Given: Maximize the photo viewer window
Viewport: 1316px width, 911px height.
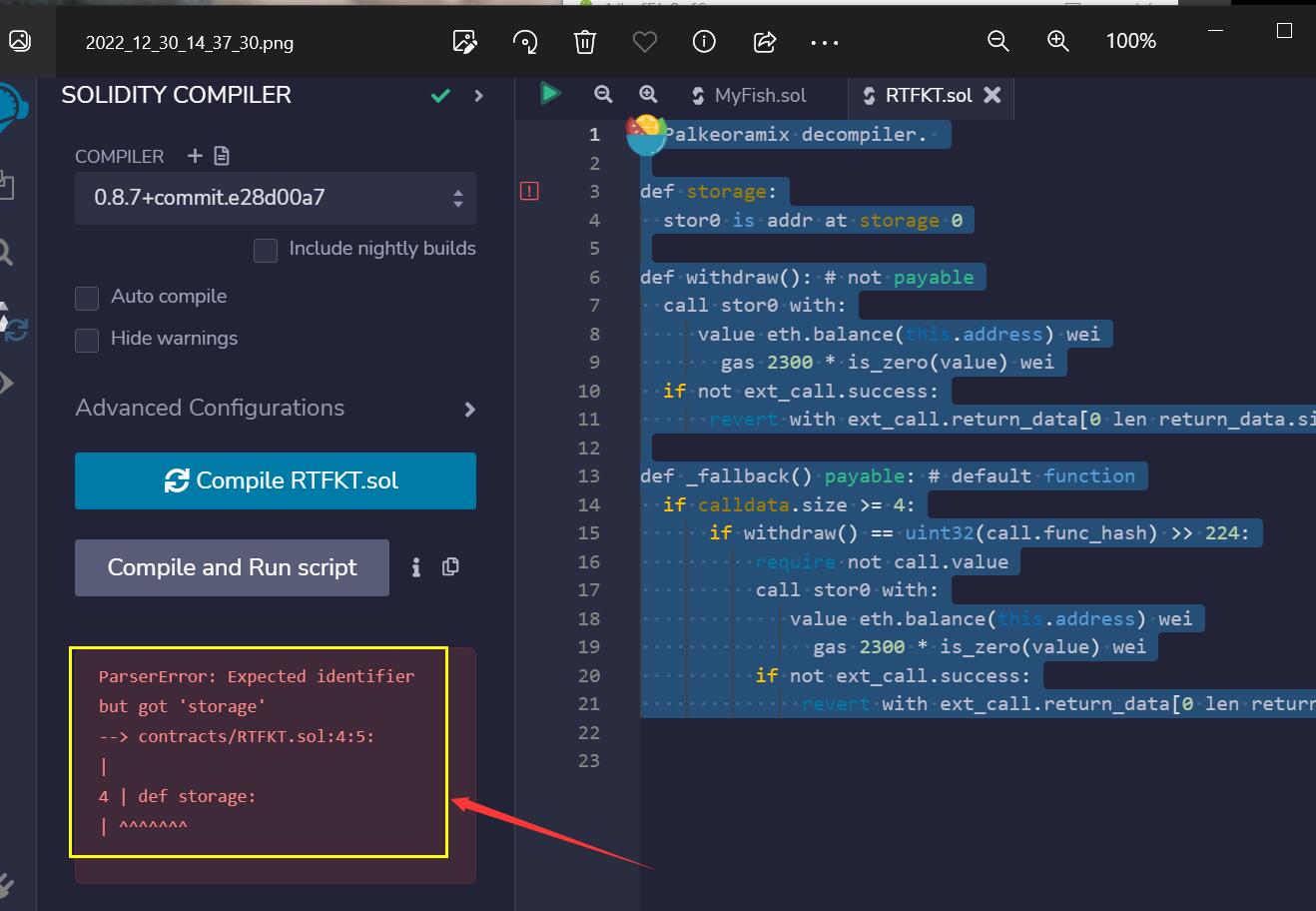Looking at the screenshot, I should pyautogui.click(x=1285, y=31).
